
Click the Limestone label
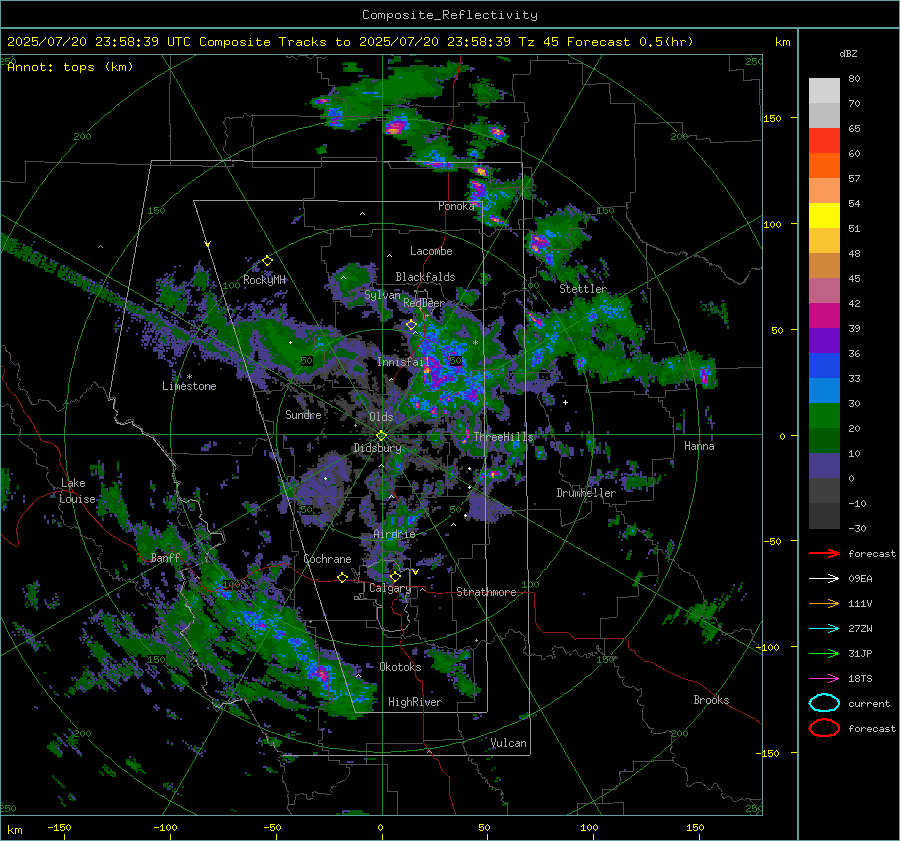[189, 386]
